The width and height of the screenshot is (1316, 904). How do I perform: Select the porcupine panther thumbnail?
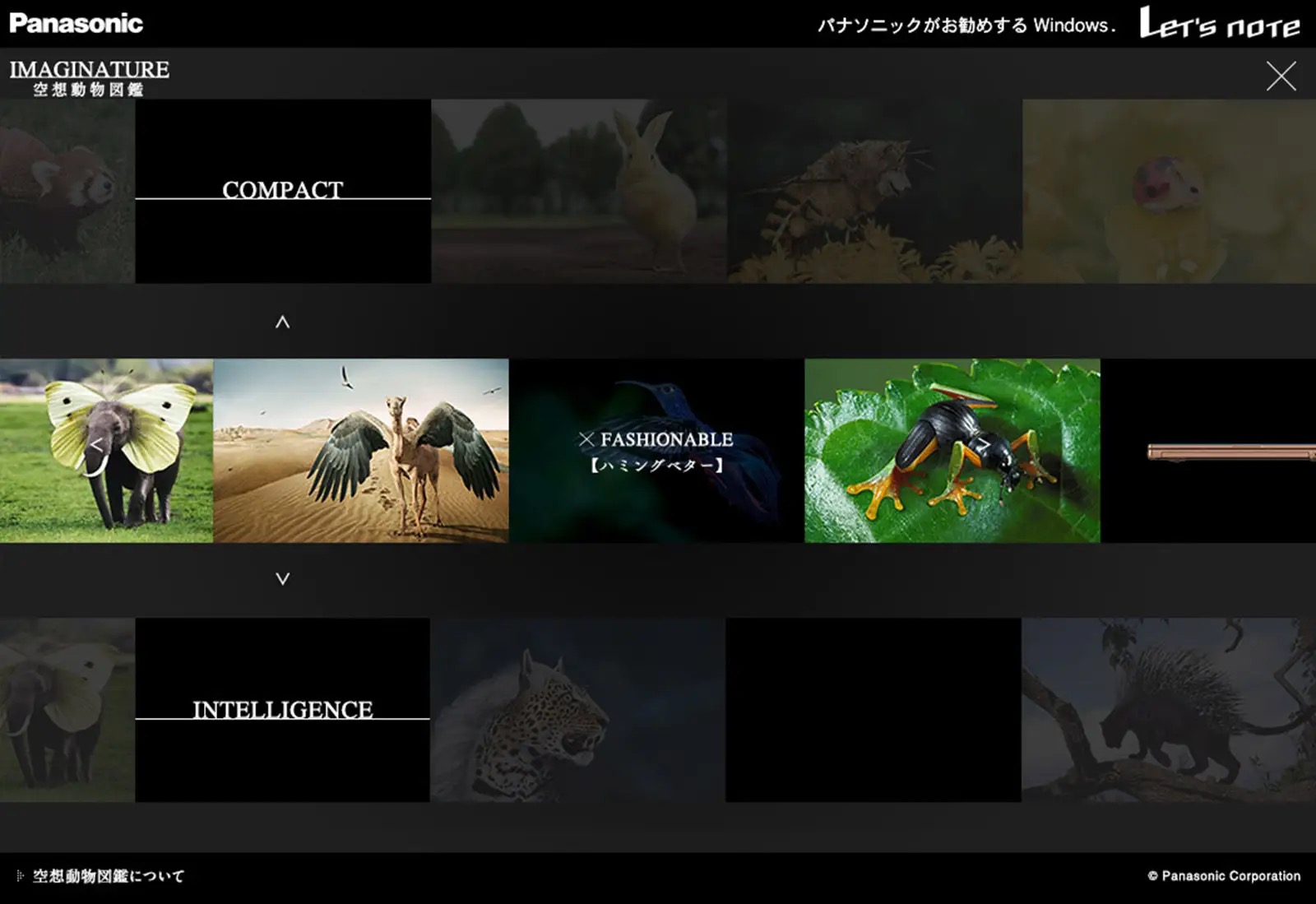pos(1168,710)
